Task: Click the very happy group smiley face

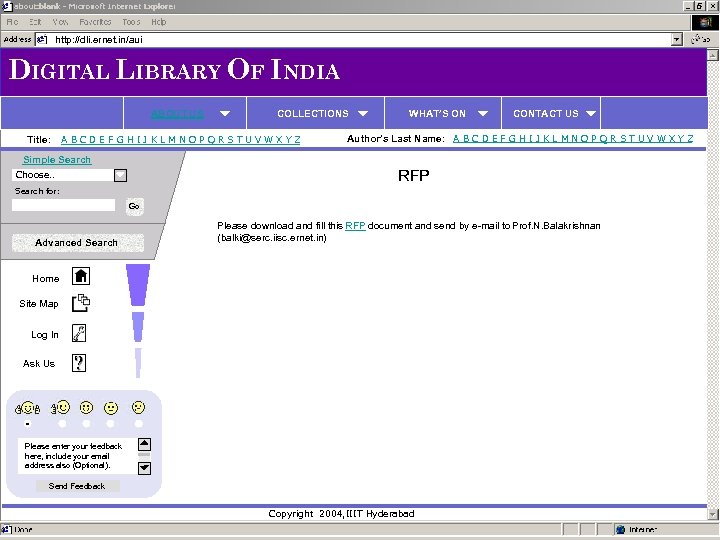Action: 28,408
